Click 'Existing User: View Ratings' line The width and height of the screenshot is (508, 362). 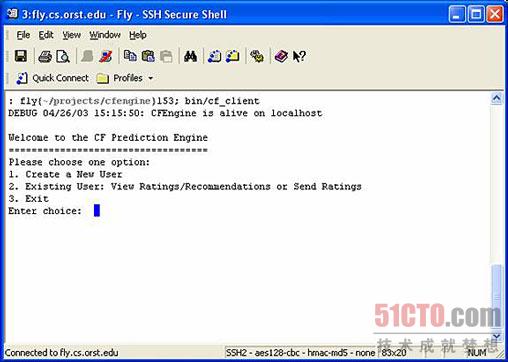[x=185, y=187]
